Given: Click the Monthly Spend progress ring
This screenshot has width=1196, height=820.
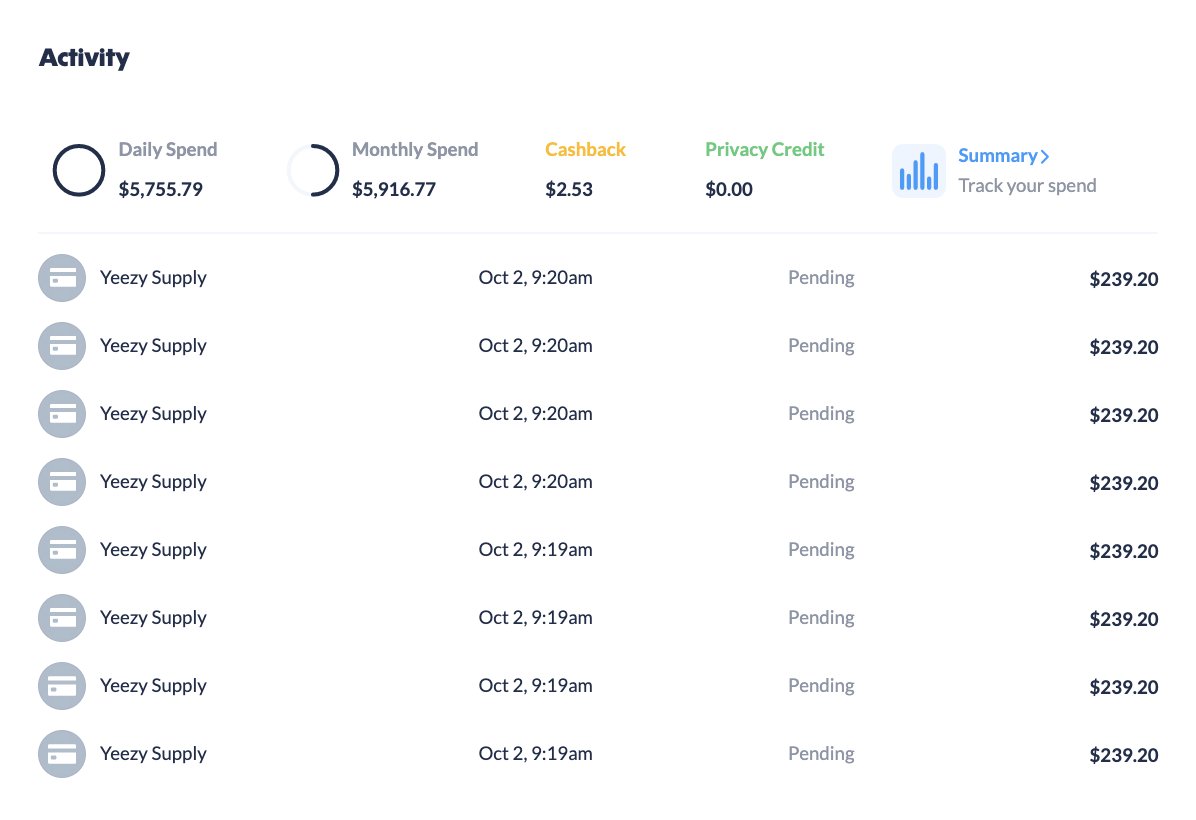Looking at the screenshot, I should coord(313,170).
